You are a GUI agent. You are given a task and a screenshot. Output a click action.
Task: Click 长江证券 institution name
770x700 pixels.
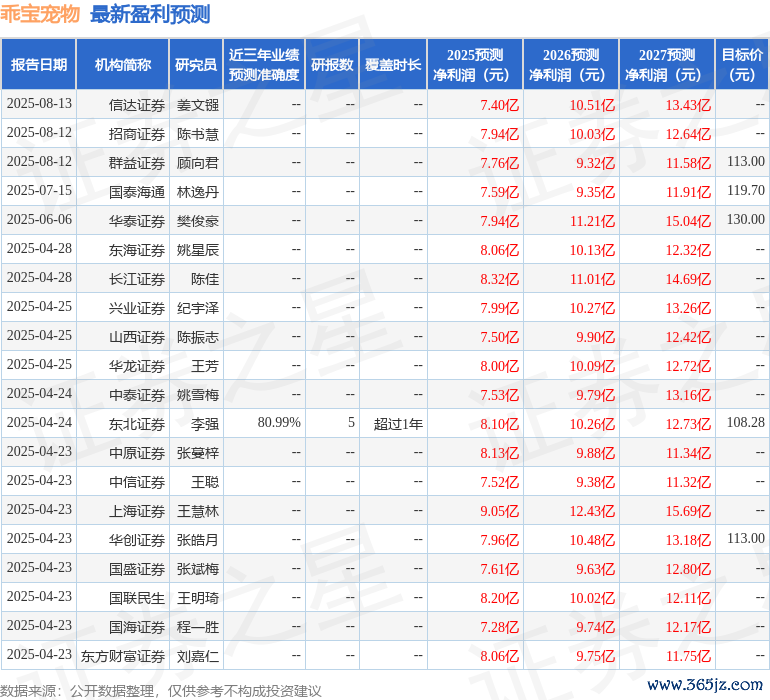pyautogui.click(x=137, y=279)
